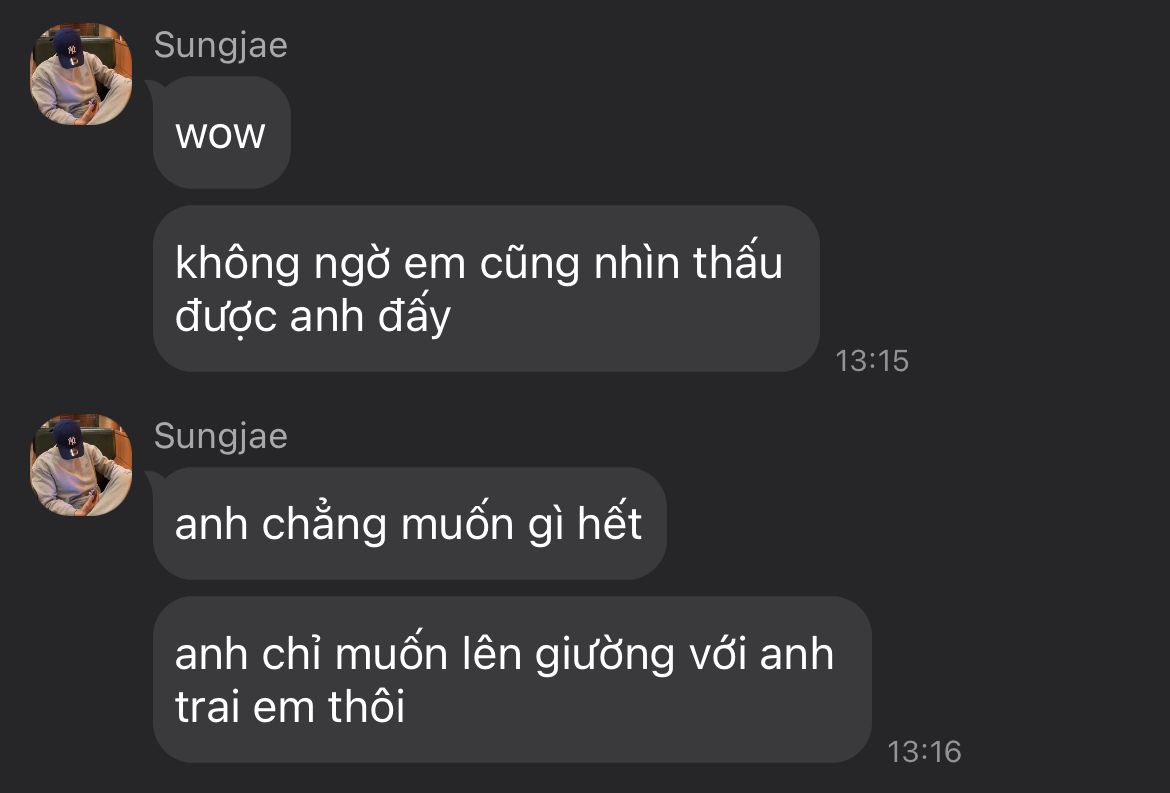Image resolution: width=1170 pixels, height=793 pixels.
Task: Click the Sungjae name above "wow"
Action: 220,46
